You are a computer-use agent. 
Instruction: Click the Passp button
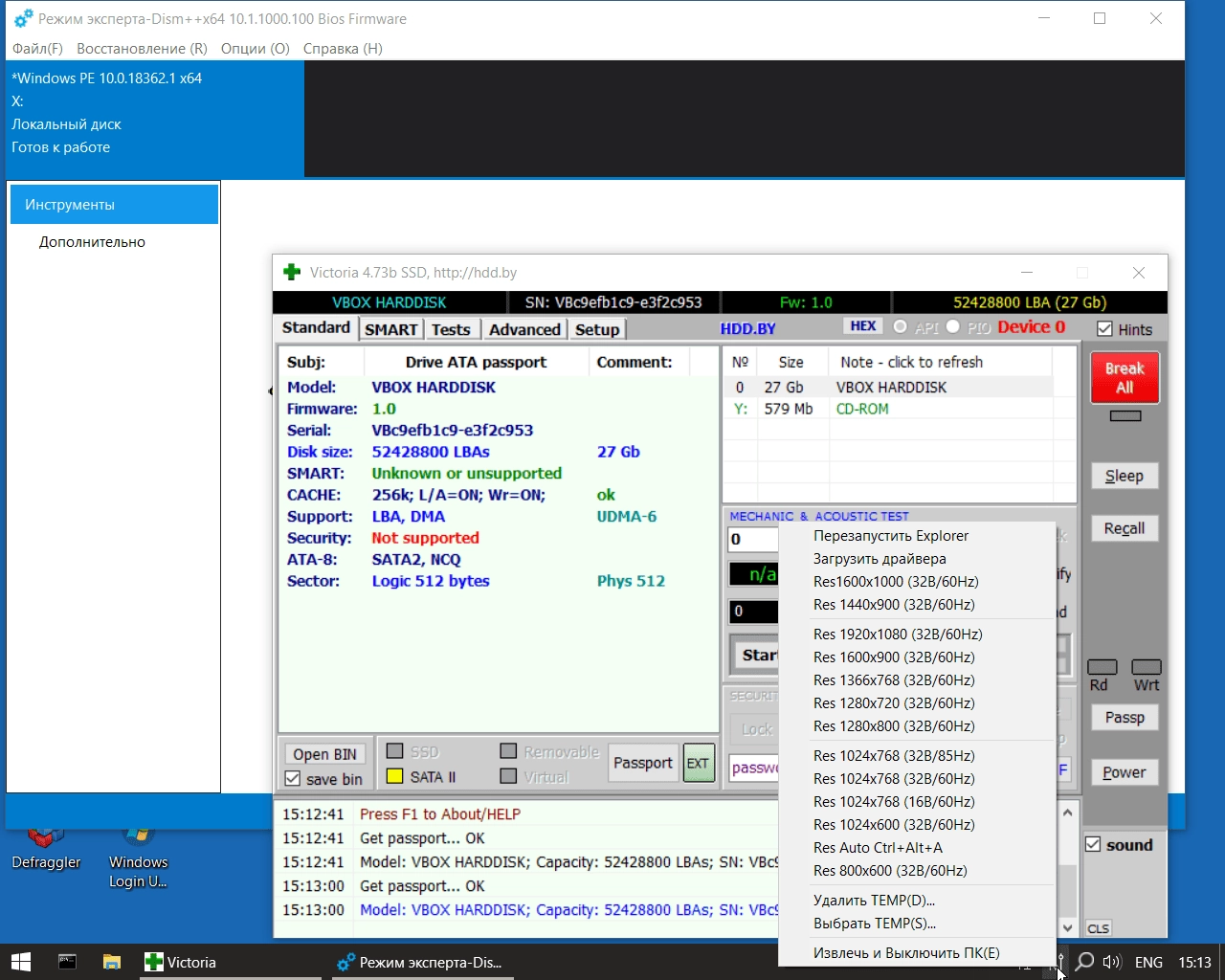point(1125,718)
